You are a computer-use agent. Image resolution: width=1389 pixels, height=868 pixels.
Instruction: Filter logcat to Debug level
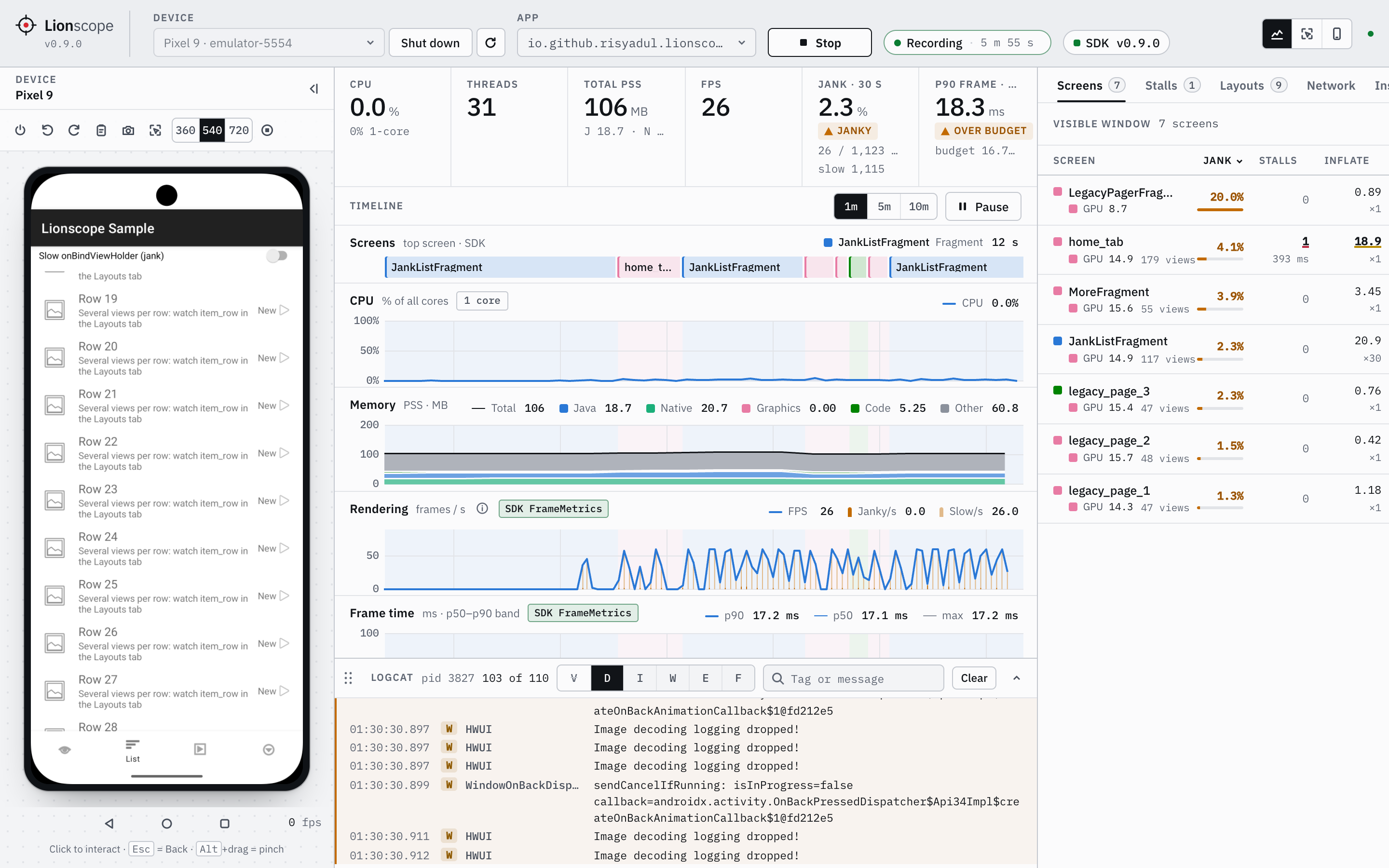tap(607, 678)
